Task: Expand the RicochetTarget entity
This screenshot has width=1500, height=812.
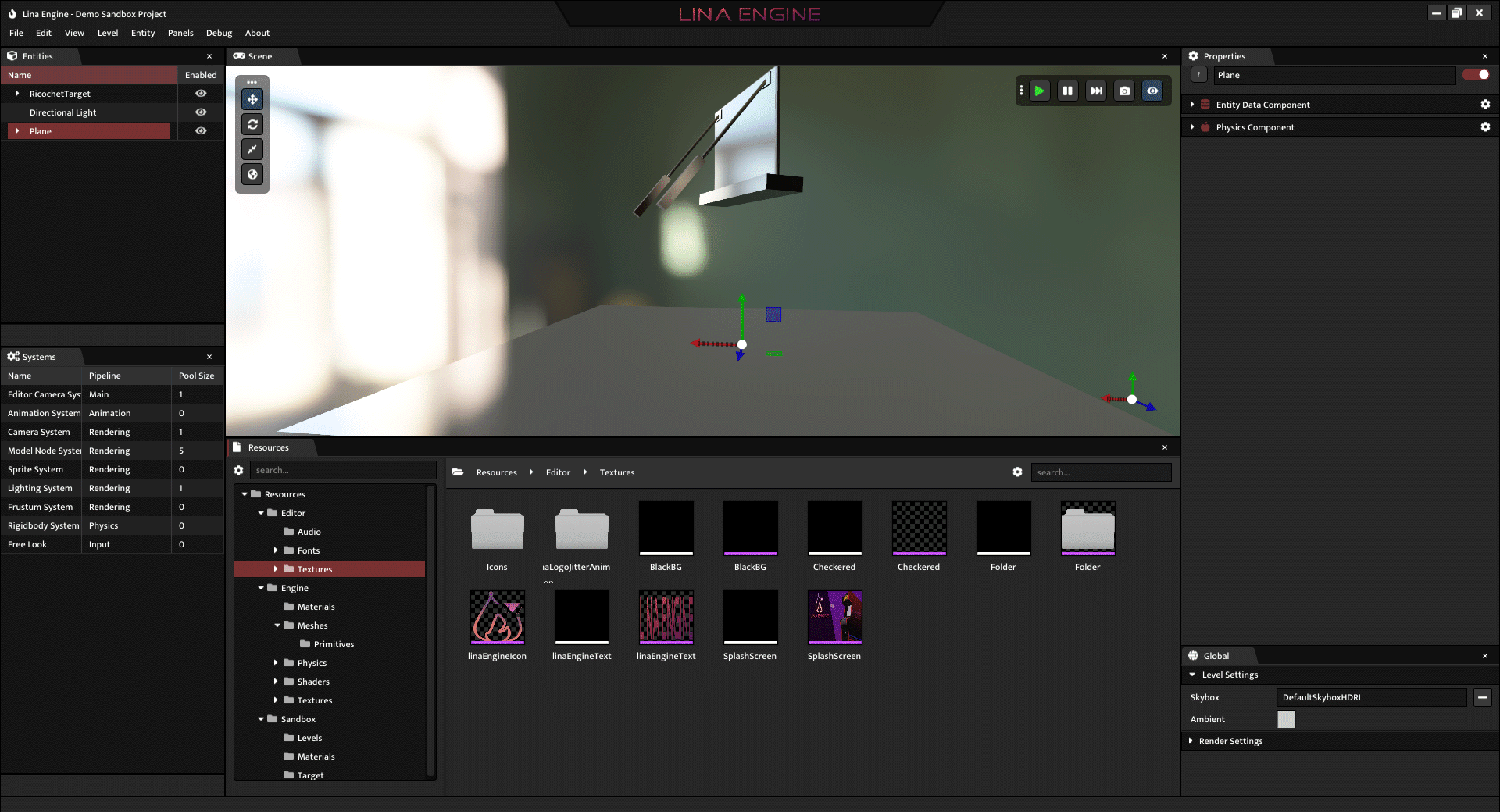Action: point(17,94)
